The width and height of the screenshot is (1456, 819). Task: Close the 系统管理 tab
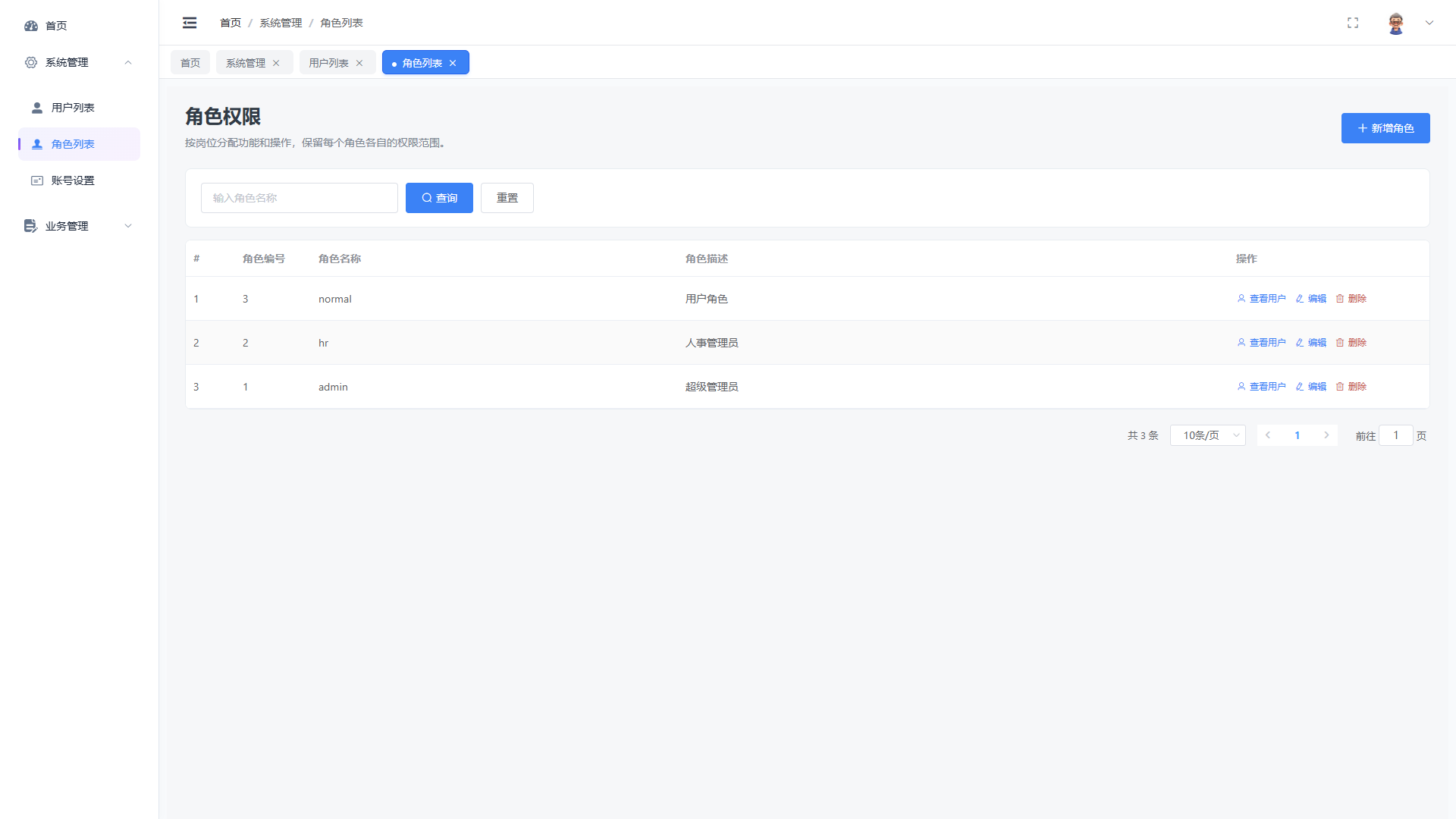[x=276, y=63]
